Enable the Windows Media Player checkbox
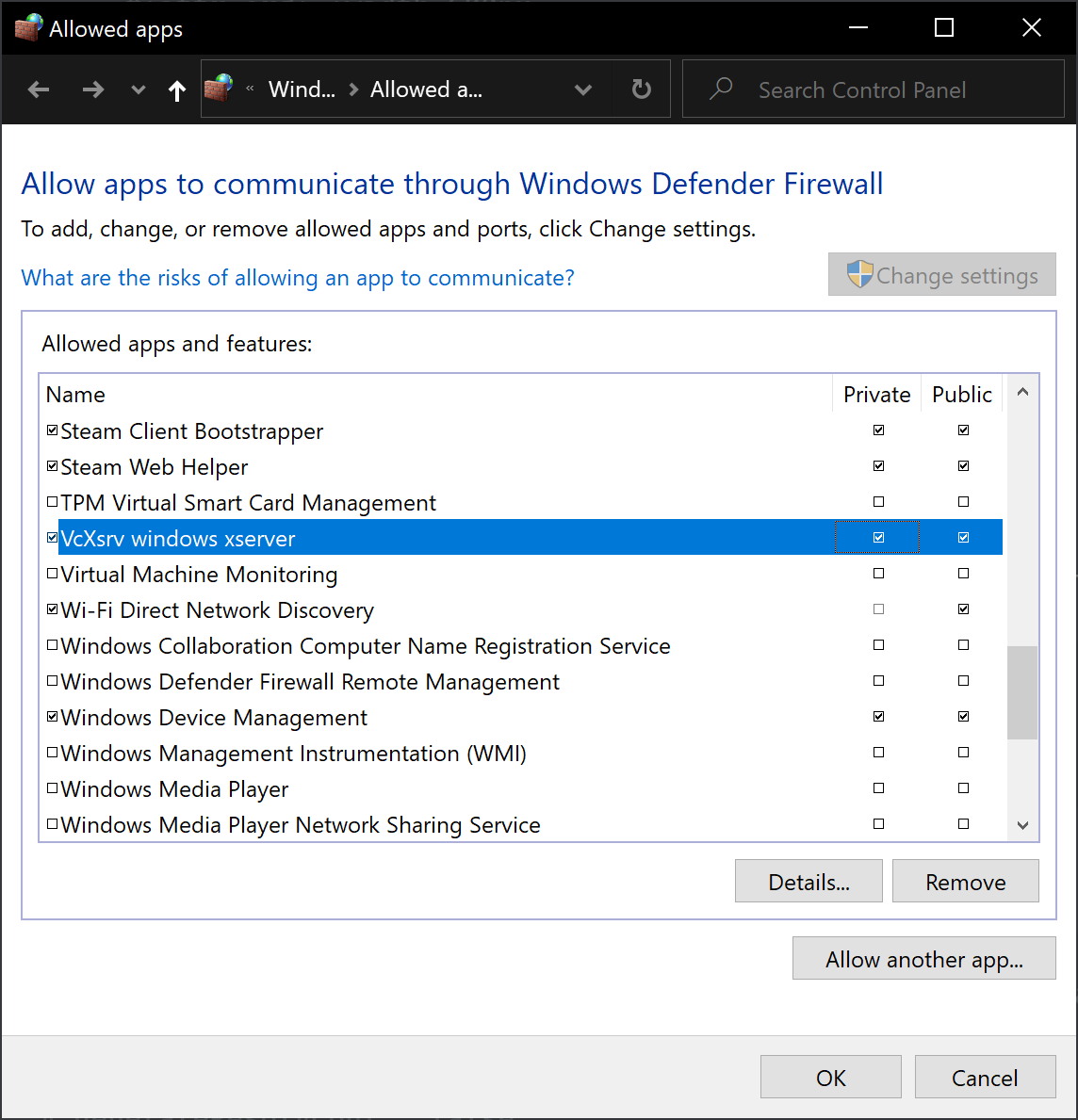Viewport: 1078px width, 1120px height. point(53,788)
